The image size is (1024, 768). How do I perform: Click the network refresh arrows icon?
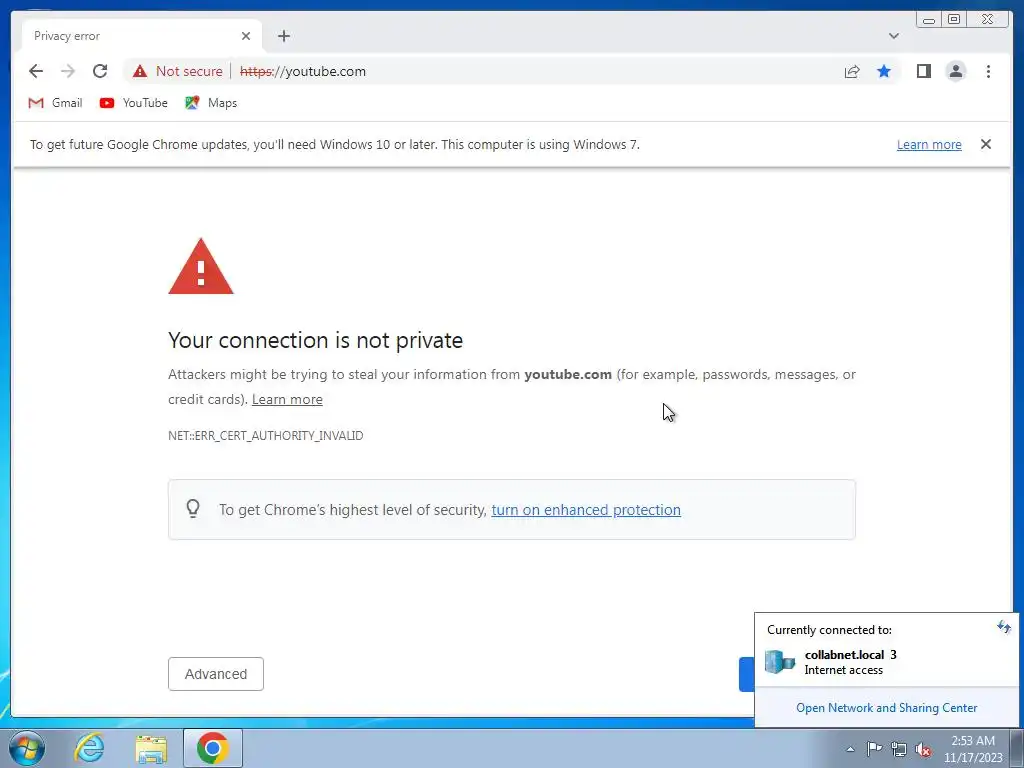click(x=1003, y=628)
